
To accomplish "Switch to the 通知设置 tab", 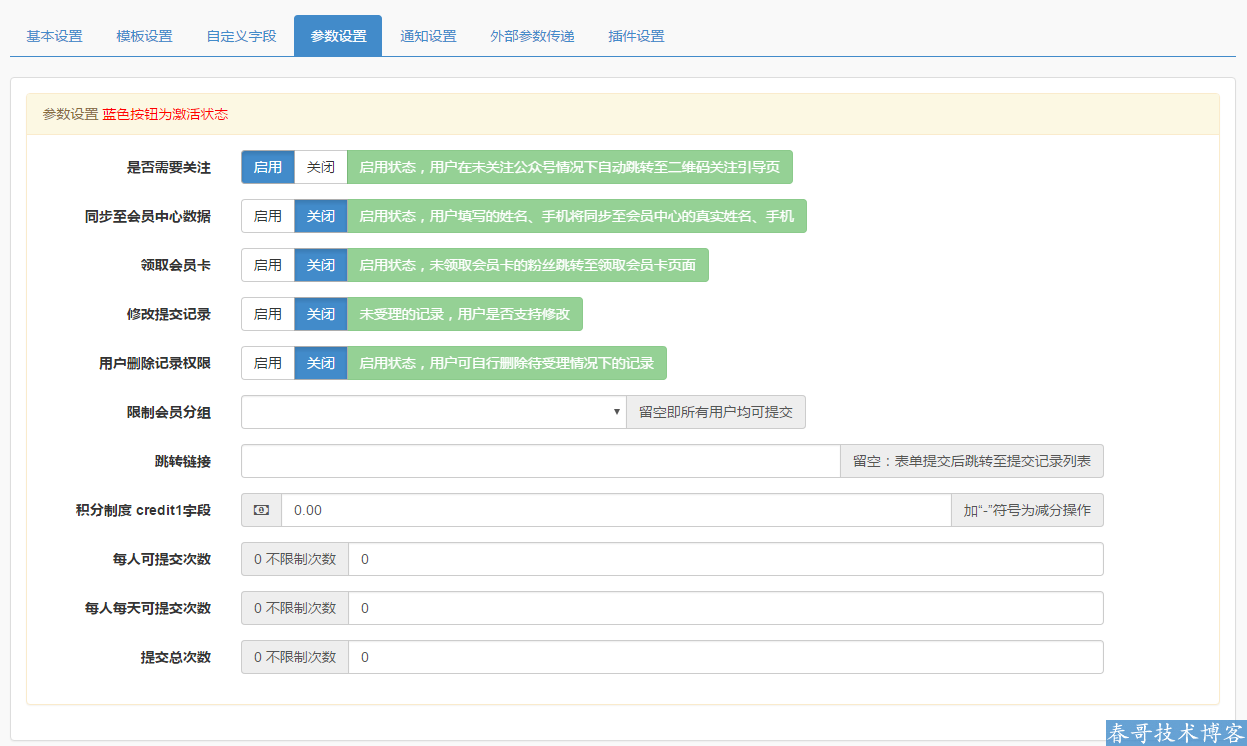I will [428, 34].
